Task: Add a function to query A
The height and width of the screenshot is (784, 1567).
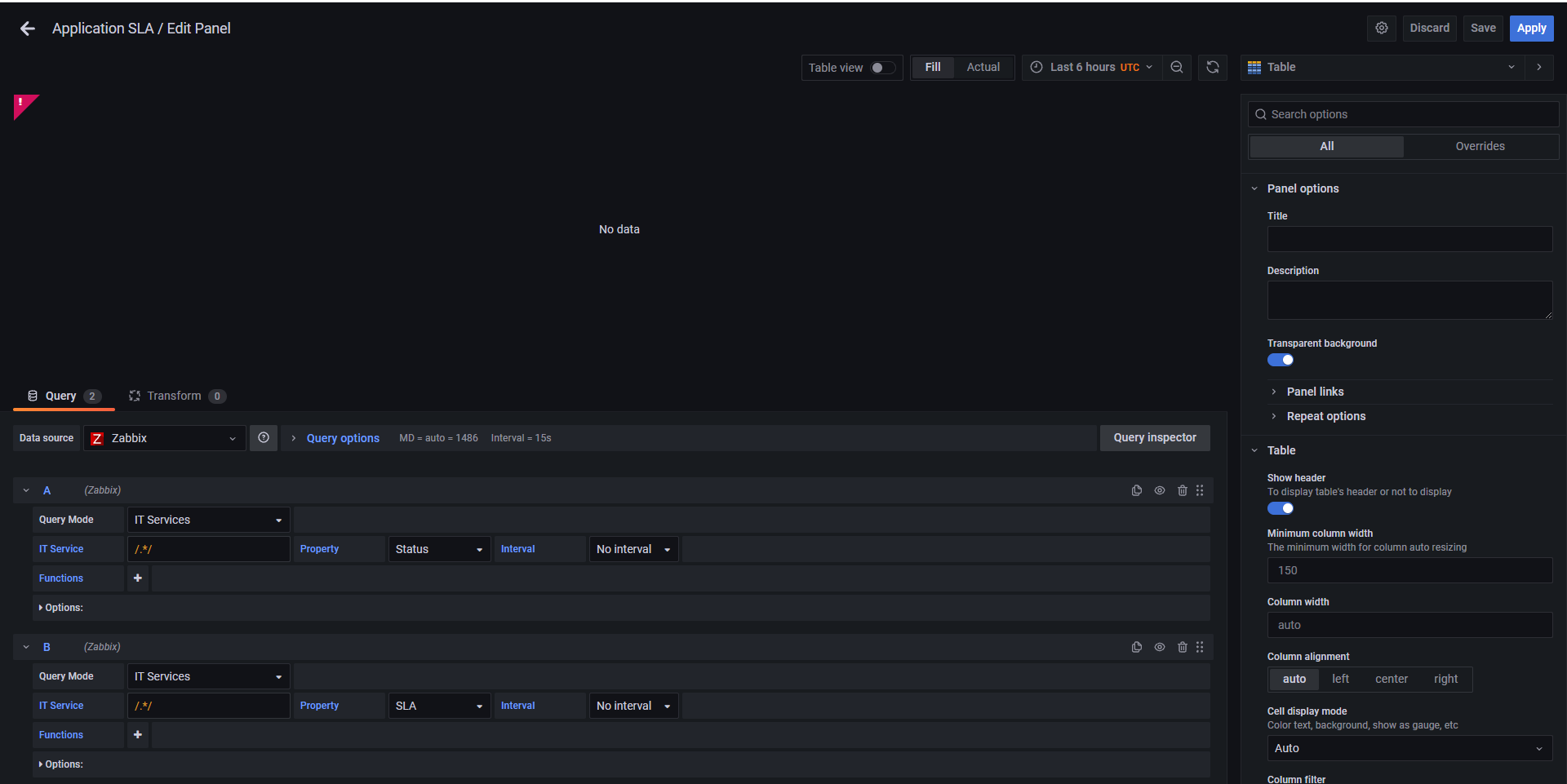Action: pos(137,578)
